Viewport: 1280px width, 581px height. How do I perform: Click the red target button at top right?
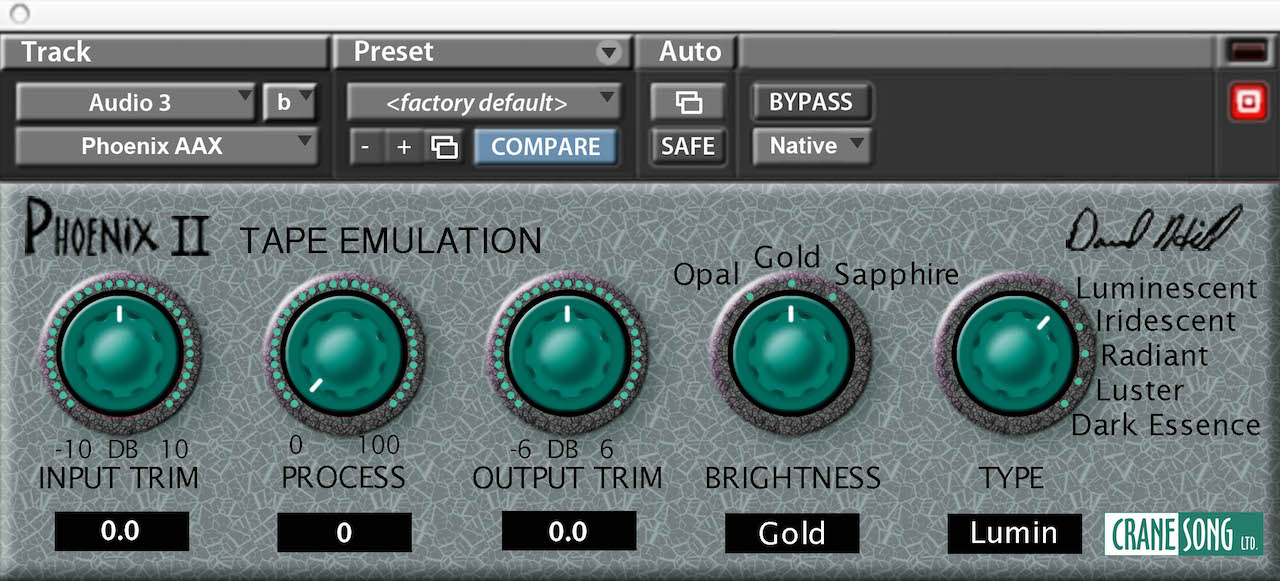pyautogui.click(x=1249, y=101)
